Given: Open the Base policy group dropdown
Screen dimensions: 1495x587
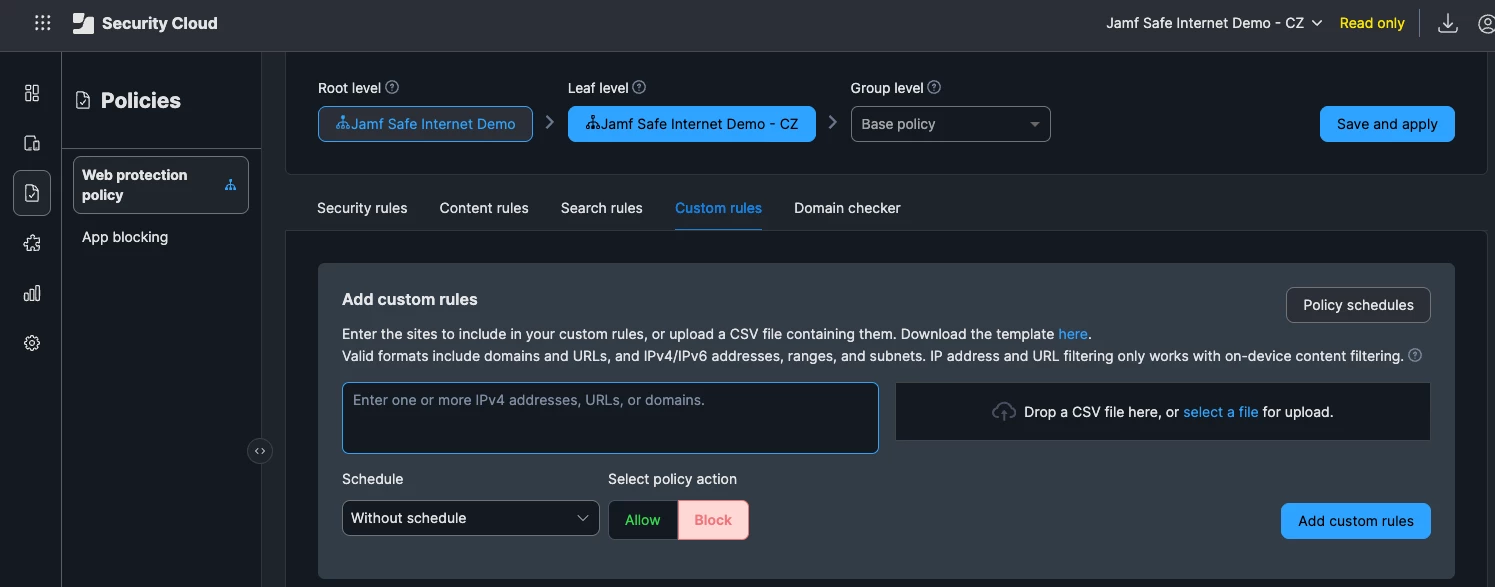Looking at the screenshot, I should coord(951,124).
